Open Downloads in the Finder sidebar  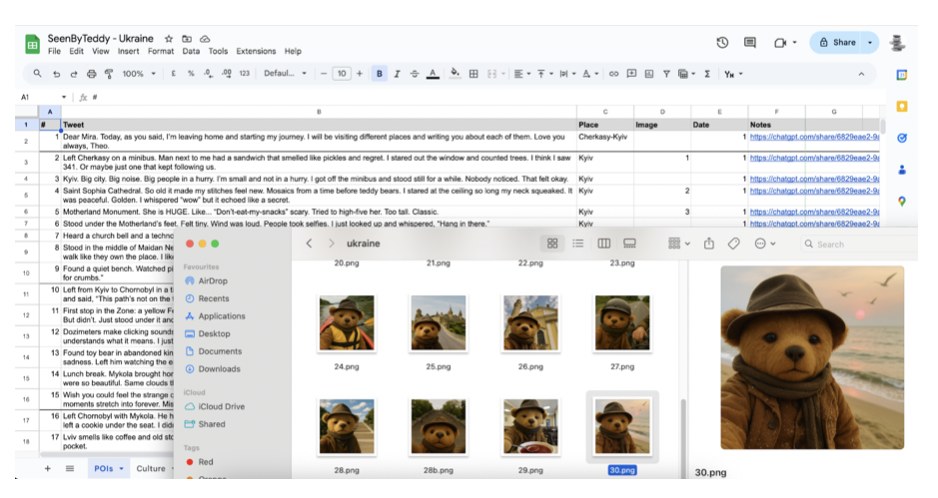pyautogui.click(x=213, y=369)
